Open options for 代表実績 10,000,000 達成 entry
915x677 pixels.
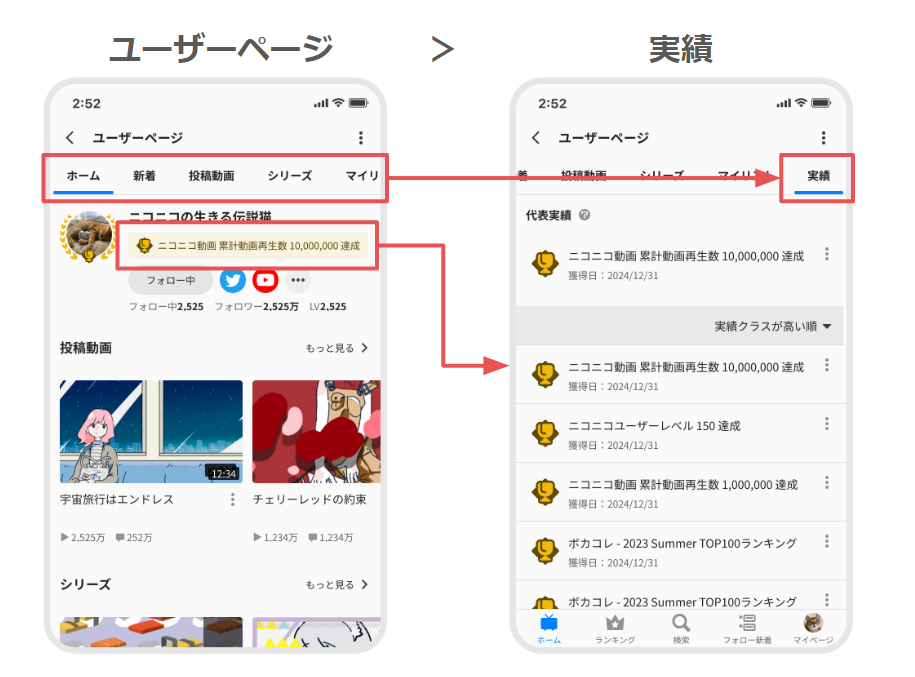(x=826, y=254)
